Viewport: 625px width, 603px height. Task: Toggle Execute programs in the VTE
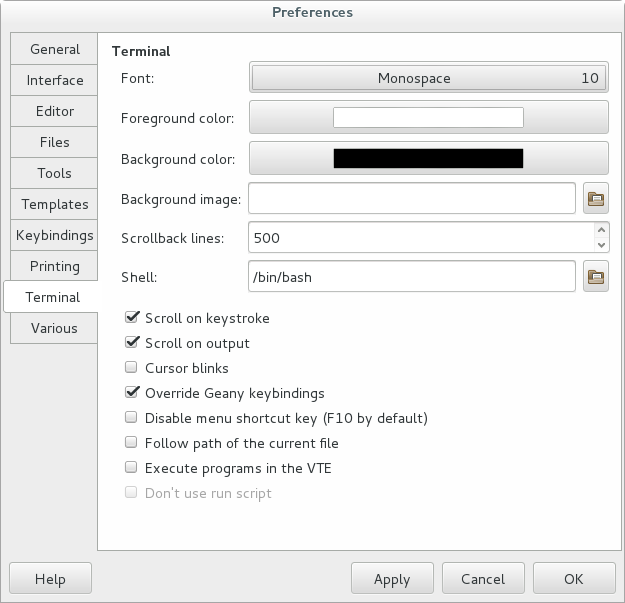point(131,467)
